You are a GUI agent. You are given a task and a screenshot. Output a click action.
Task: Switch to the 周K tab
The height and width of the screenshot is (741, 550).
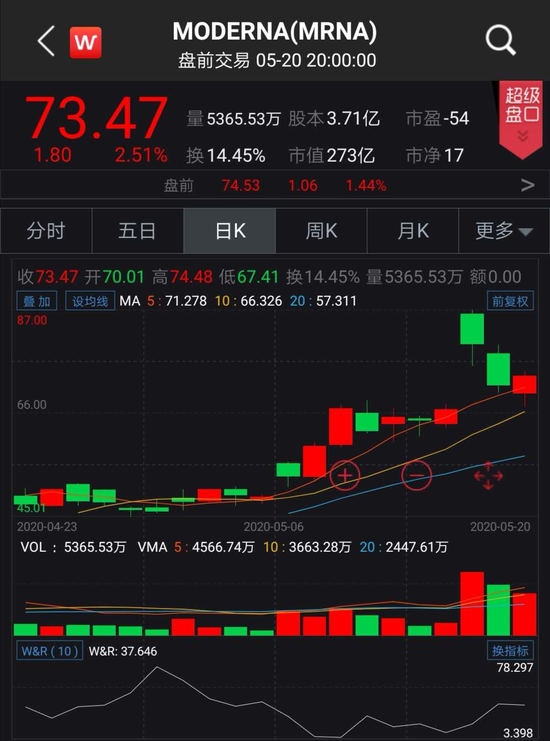pyautogui.click(x=321, y=231)
